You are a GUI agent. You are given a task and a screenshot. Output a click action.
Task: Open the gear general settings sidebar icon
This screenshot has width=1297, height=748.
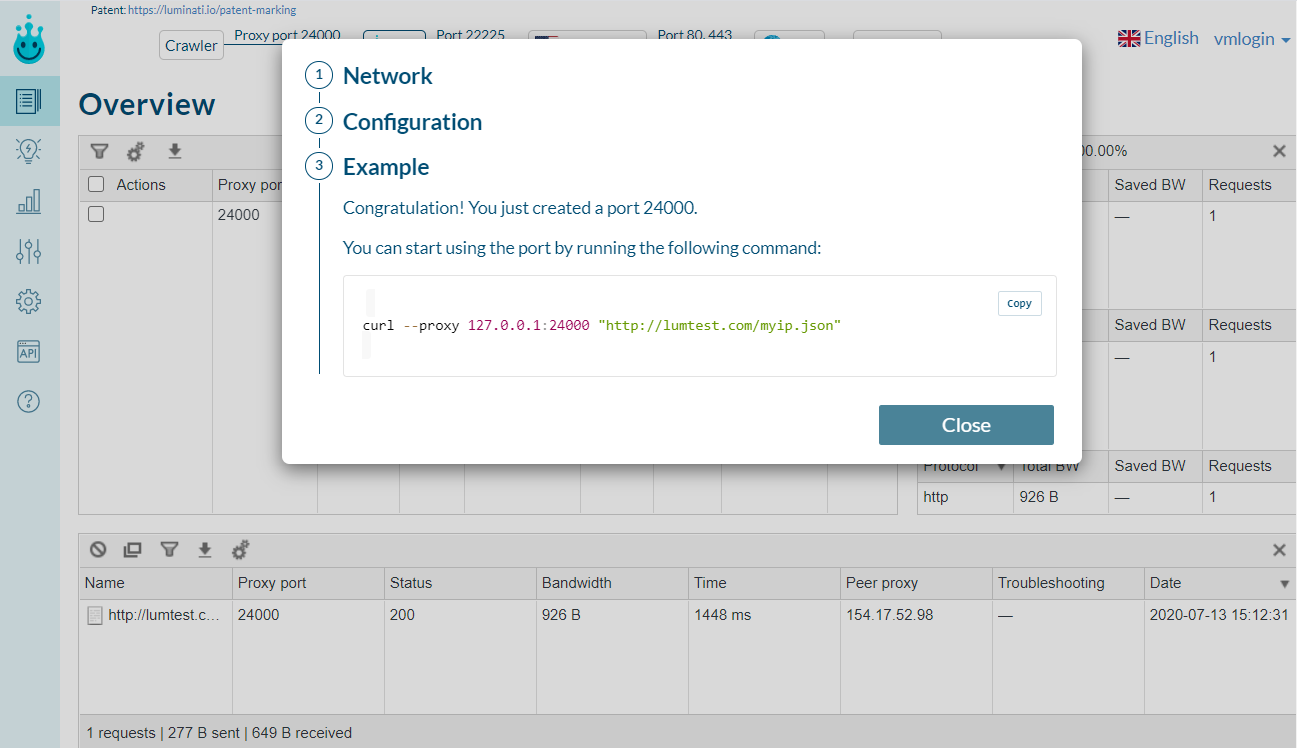[x=29, y=301]
